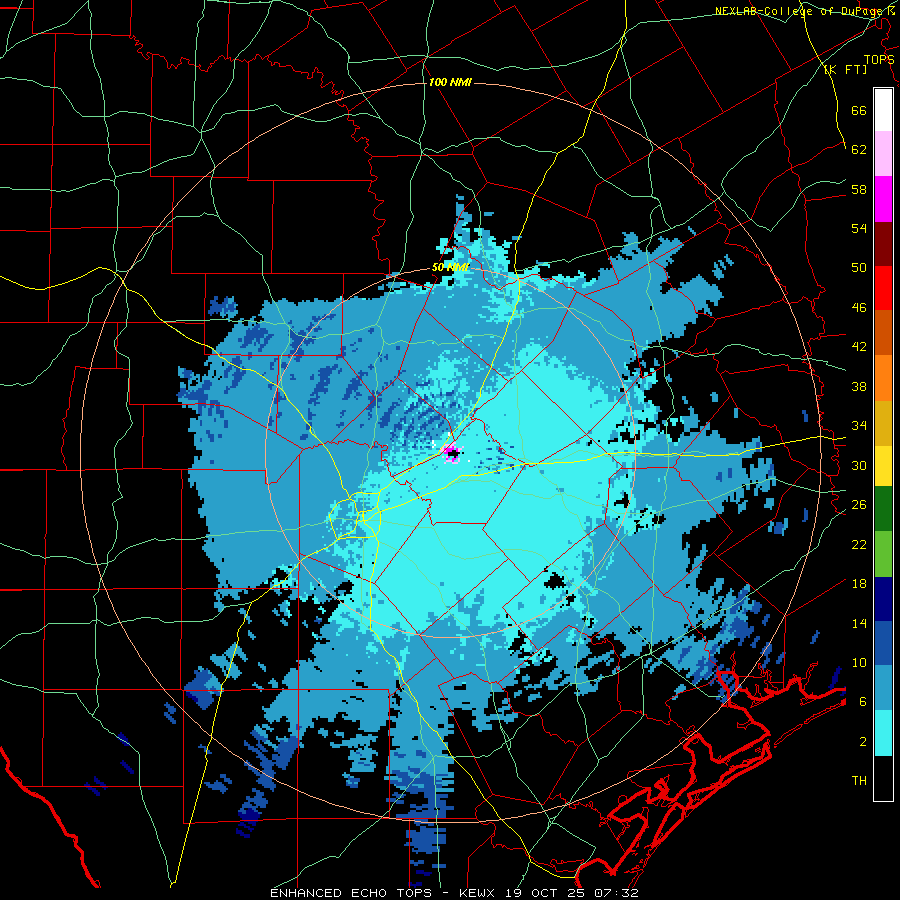Click the '66' legend value

[859, 110]
